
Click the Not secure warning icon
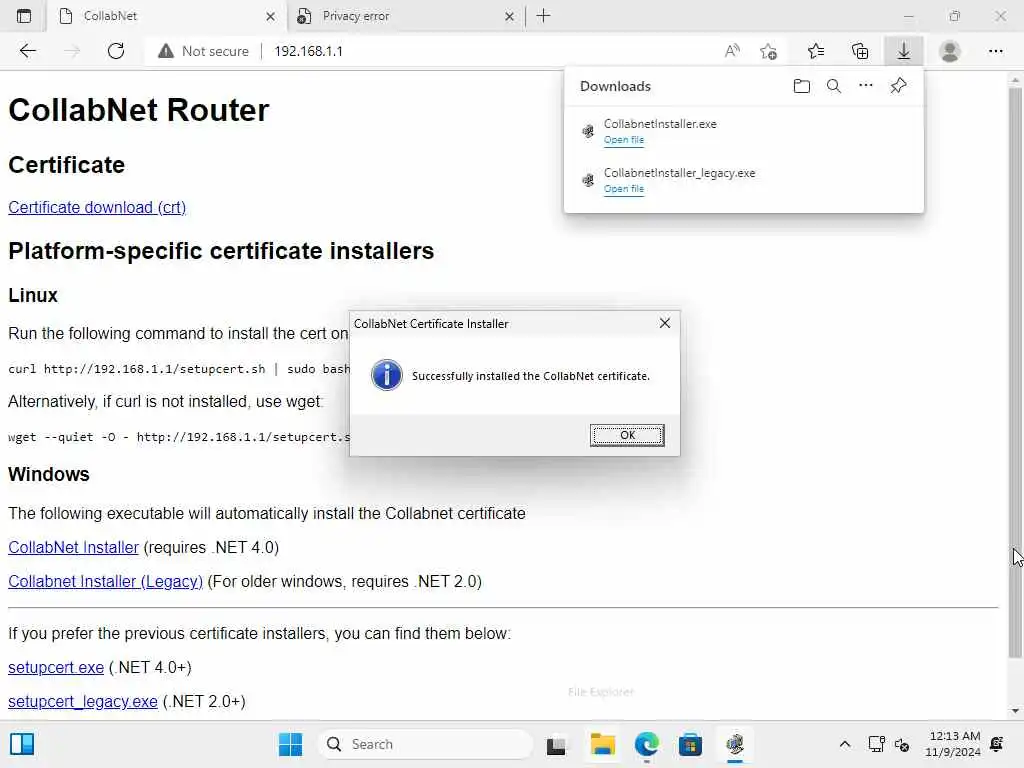pyautogui.click(x=166, y=51)
